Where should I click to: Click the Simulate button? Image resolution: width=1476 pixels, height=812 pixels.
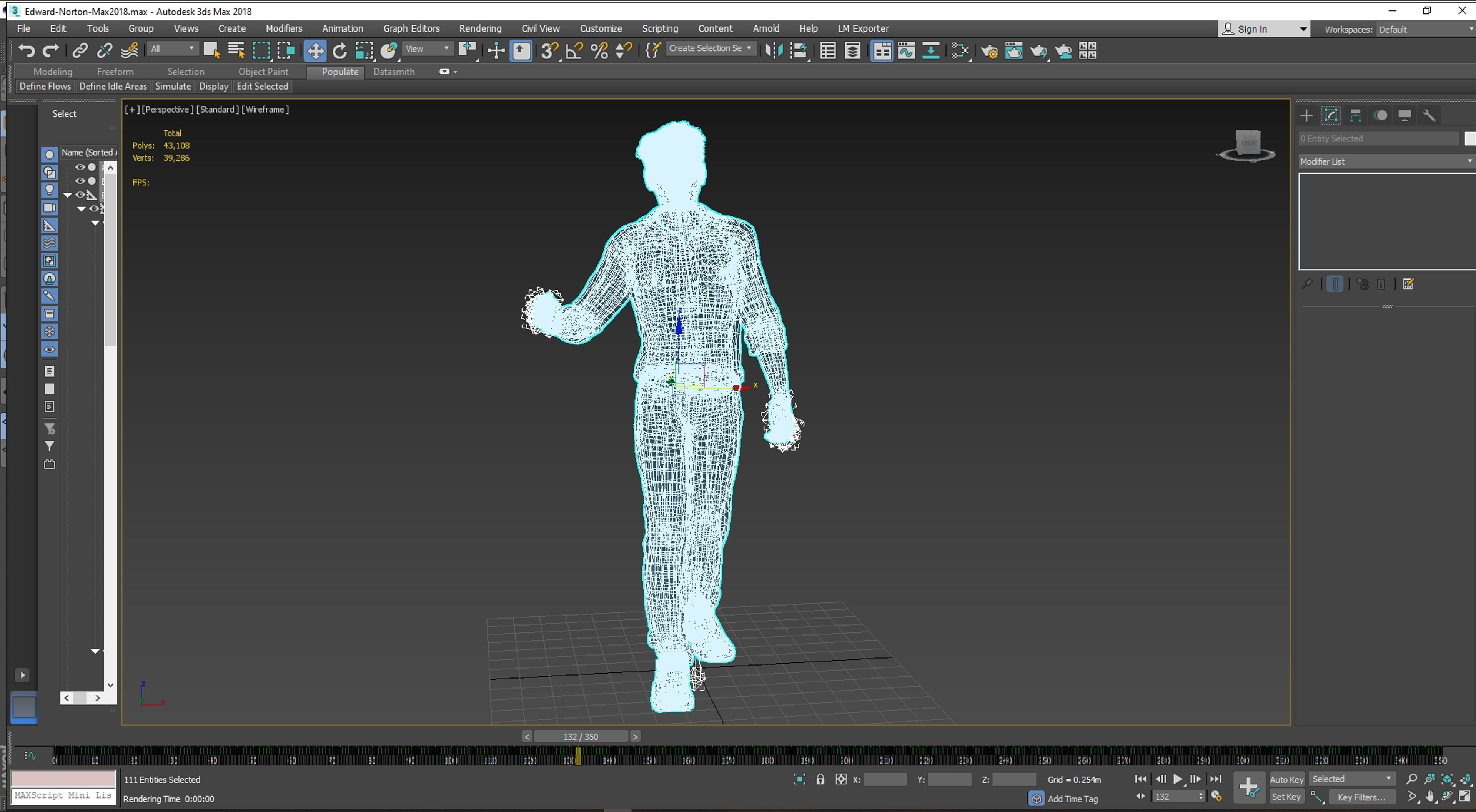[173, 87]
